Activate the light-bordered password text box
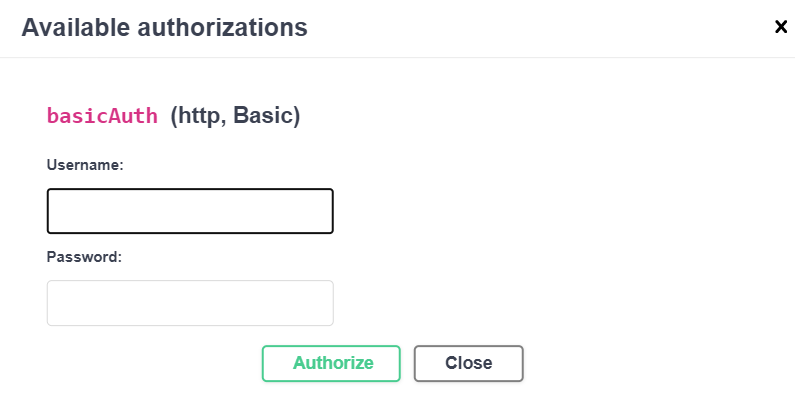 click(190, 303)
